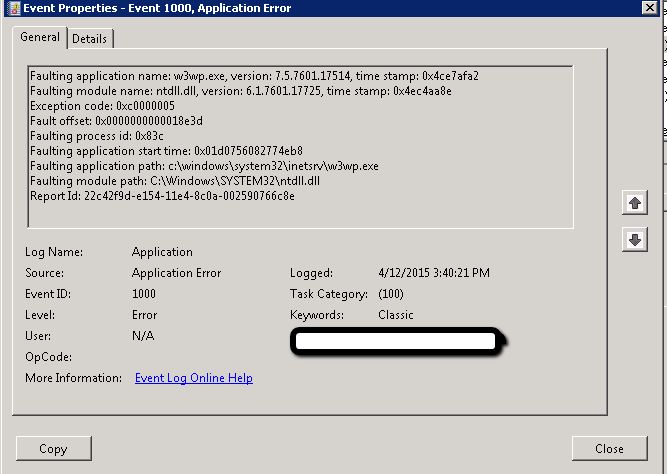Switch to the Details tab

(x=89, y=39)
